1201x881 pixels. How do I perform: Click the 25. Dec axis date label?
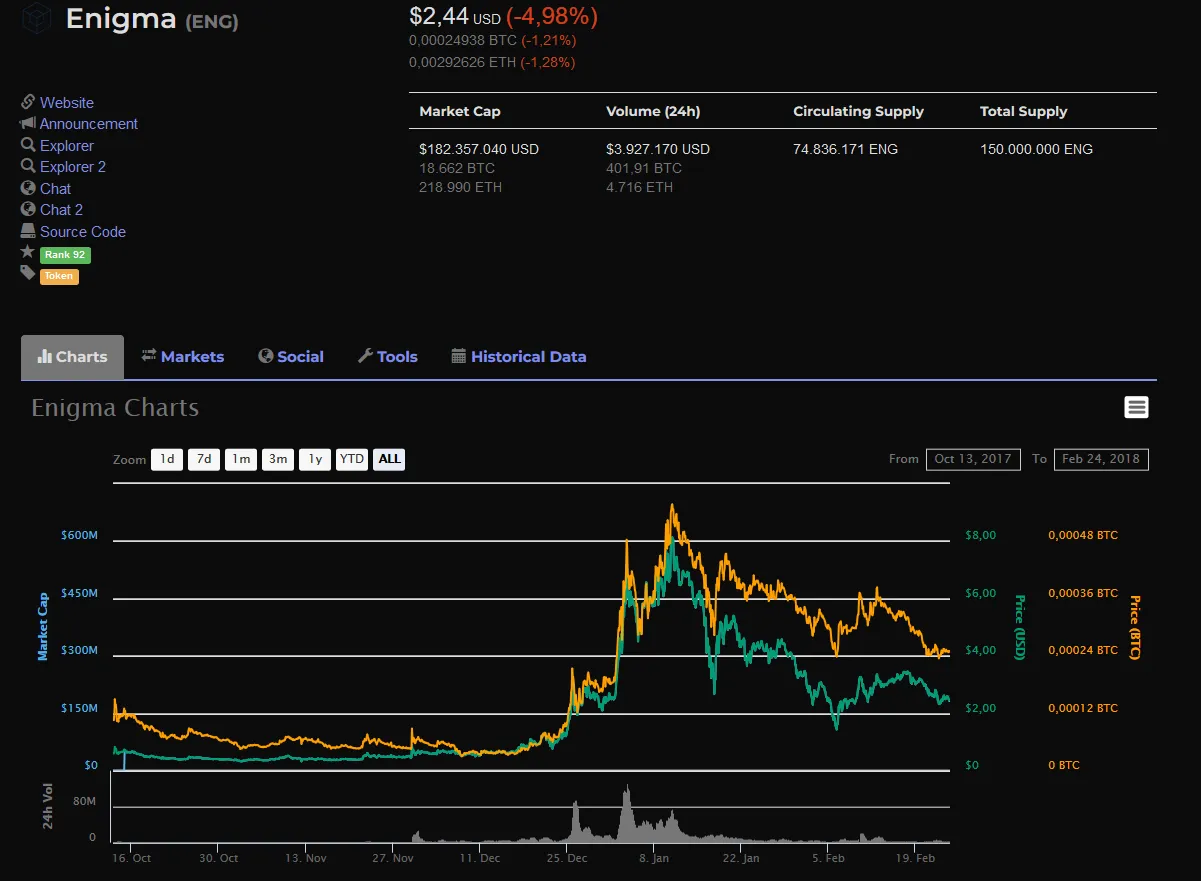(568, 858)
